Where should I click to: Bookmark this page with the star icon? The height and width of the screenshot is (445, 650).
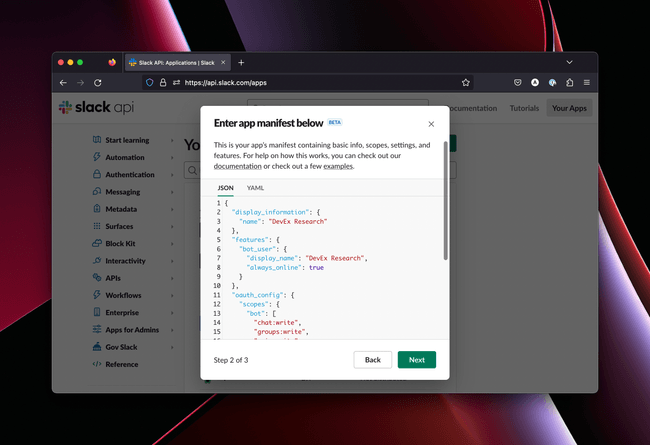466,83
